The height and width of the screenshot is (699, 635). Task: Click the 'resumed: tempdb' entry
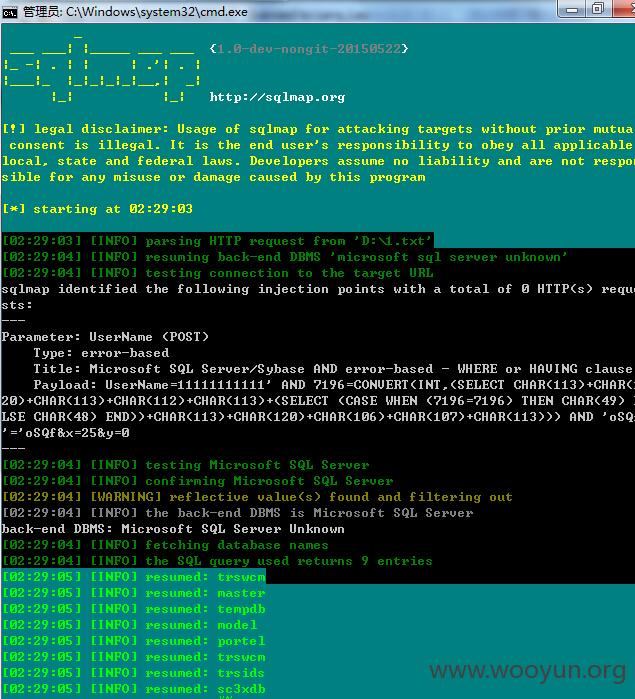click(134, 609)
